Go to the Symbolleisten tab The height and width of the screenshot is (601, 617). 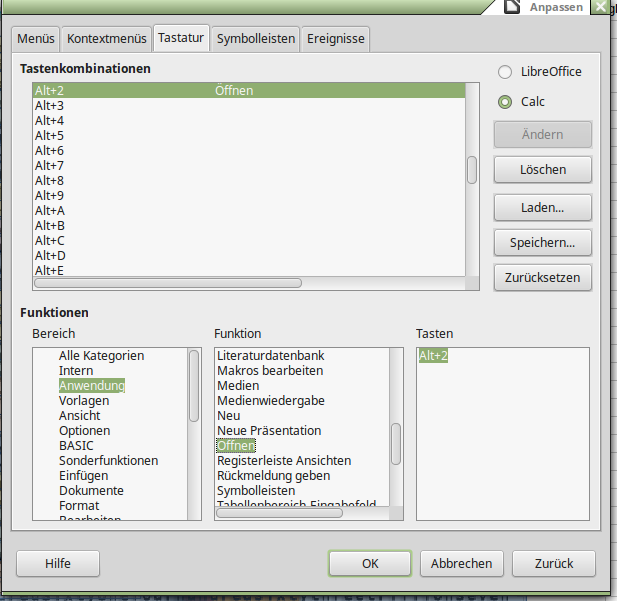click(256, 39)
